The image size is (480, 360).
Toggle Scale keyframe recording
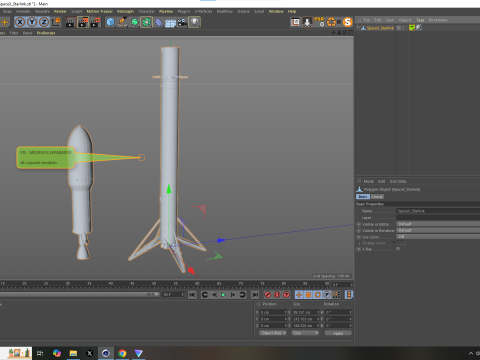pyautogui.click(x=308, y=295)
